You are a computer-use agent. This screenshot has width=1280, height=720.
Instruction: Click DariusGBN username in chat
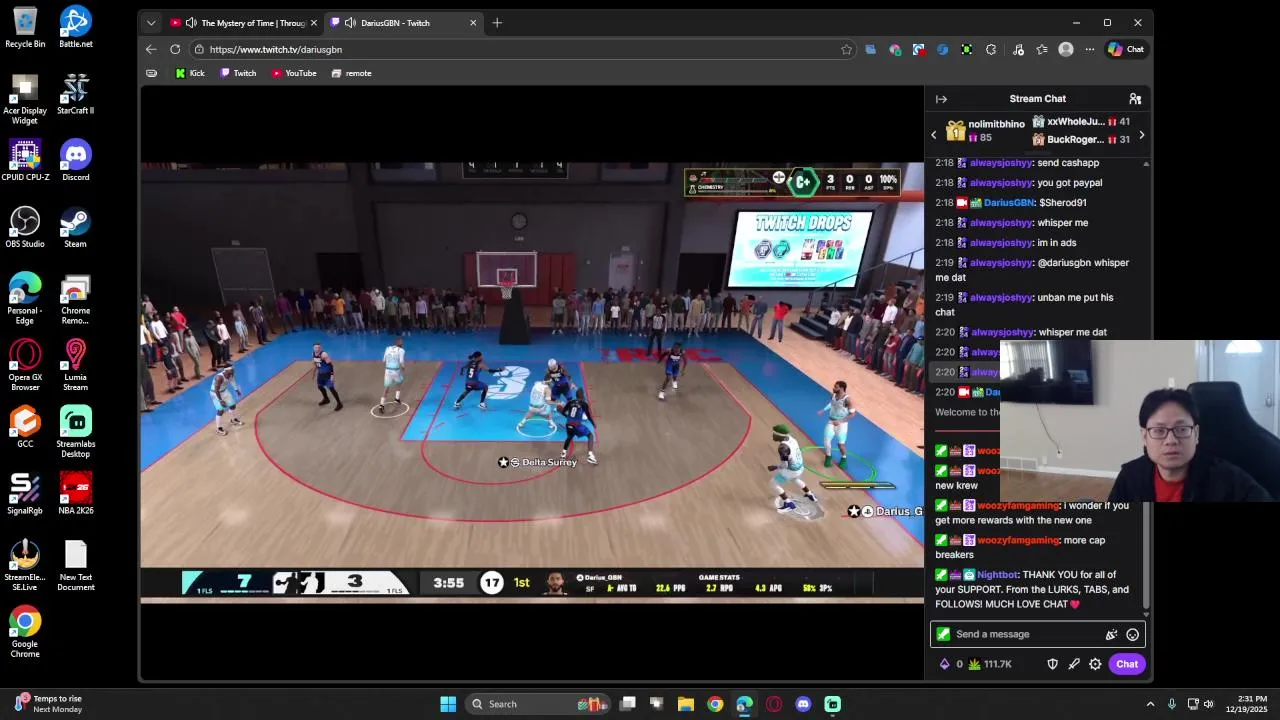click(1008, 203)
